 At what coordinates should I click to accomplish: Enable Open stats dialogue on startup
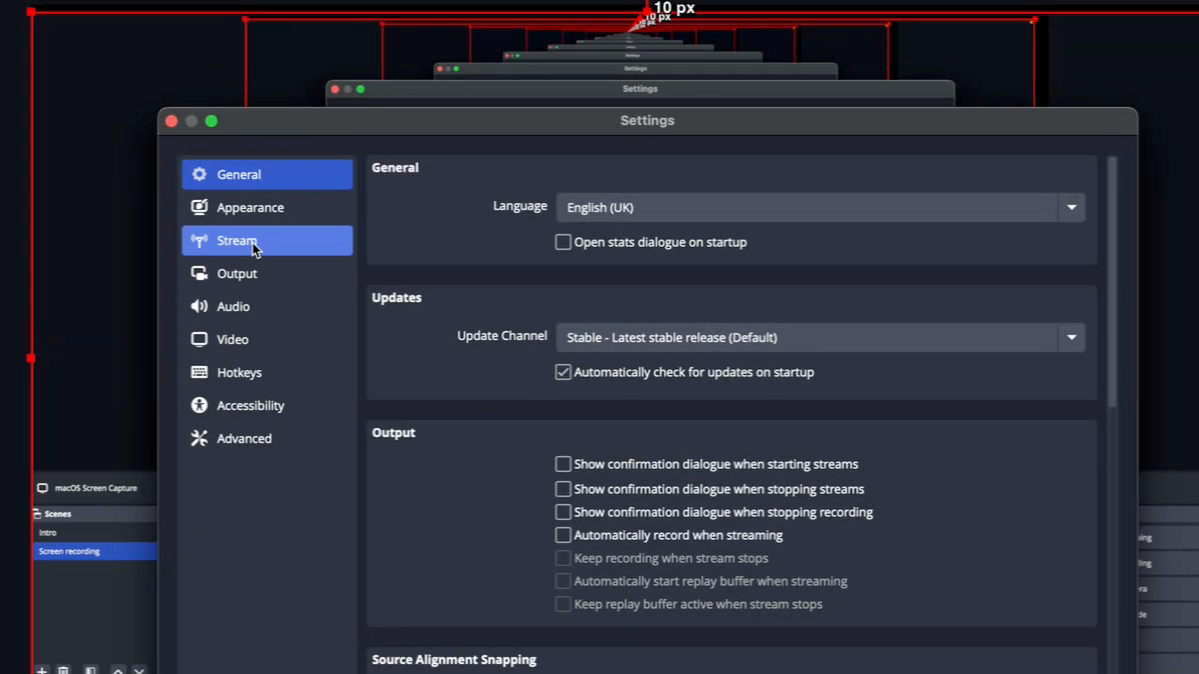tap(563, 242)
